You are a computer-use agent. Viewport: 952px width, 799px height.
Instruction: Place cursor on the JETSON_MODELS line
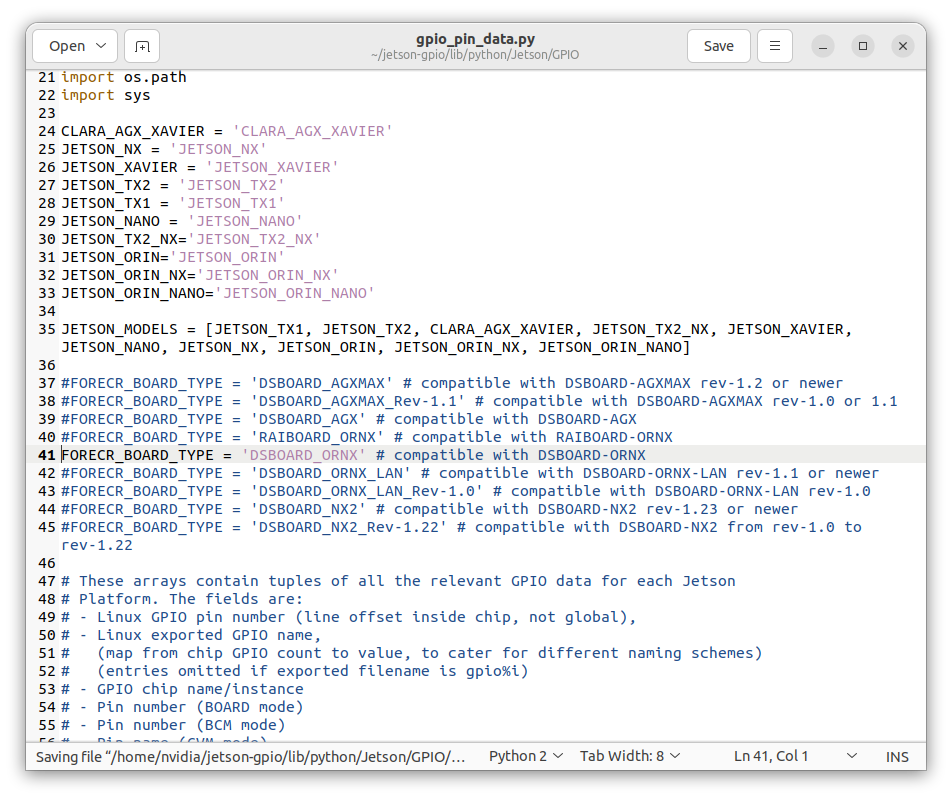[x=400, y=329]
